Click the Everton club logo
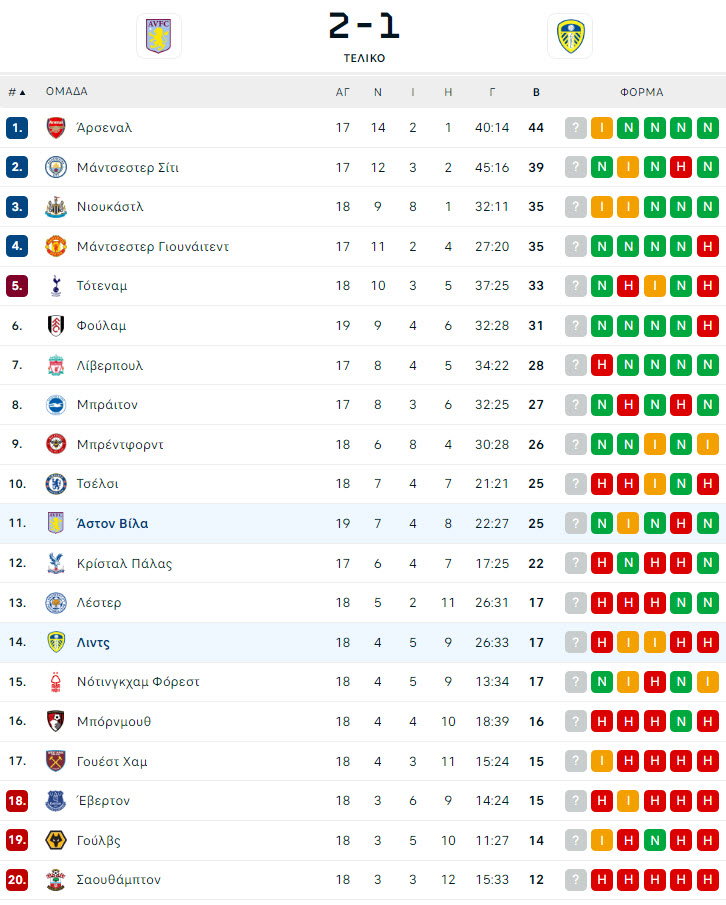Viewport: 726px width, 905px height. [56, 801]
